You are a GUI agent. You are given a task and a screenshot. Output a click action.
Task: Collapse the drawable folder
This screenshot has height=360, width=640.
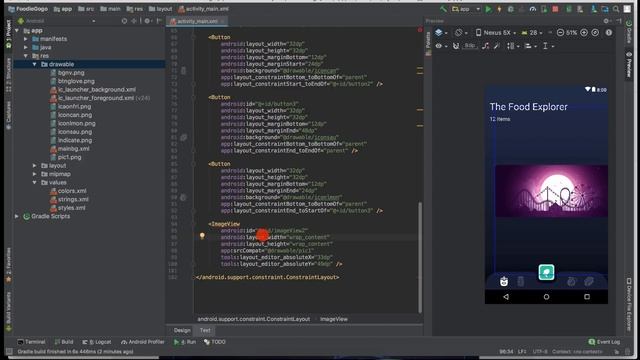point(34,64)
